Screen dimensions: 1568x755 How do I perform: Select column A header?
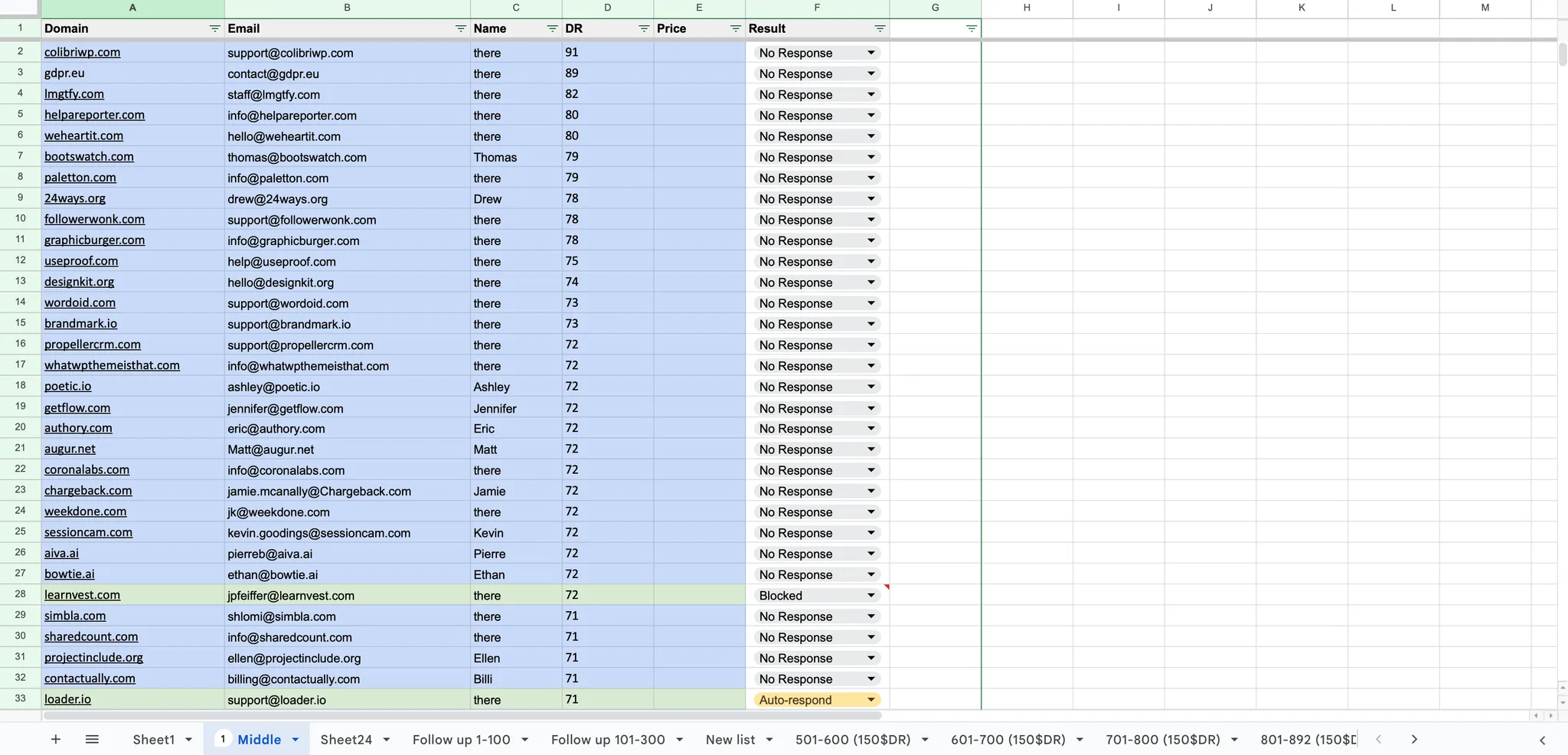pyautogui.click(x=132, y=8)
